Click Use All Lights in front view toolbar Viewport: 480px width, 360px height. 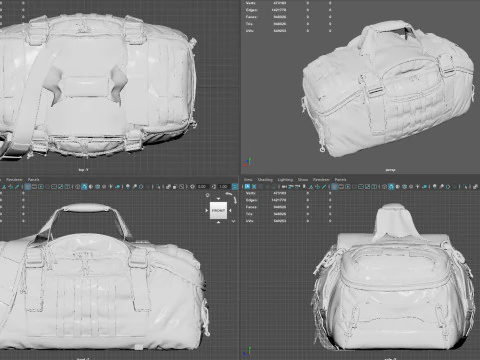point(111,187)
